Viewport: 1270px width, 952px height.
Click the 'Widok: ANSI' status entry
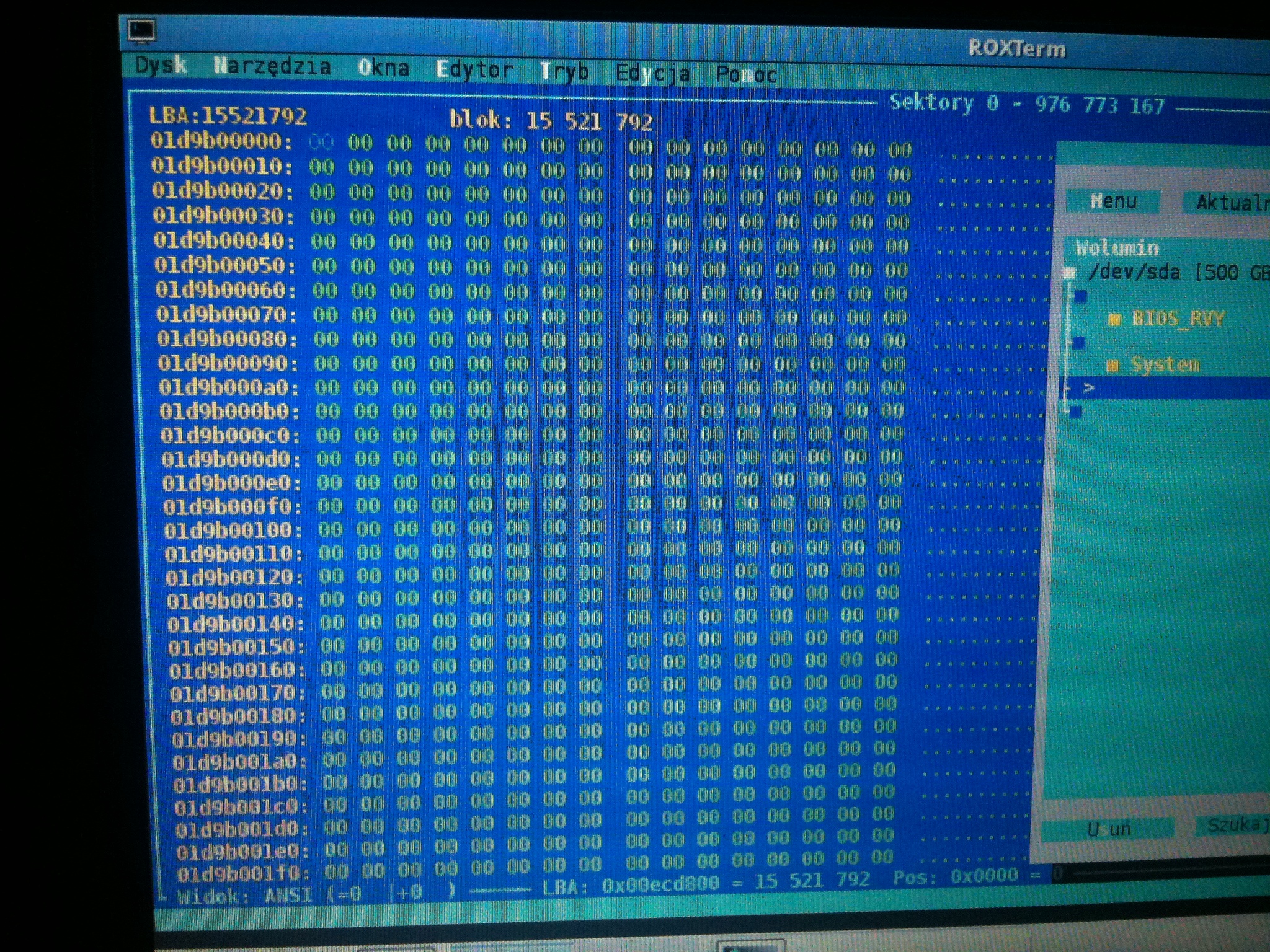244,896
